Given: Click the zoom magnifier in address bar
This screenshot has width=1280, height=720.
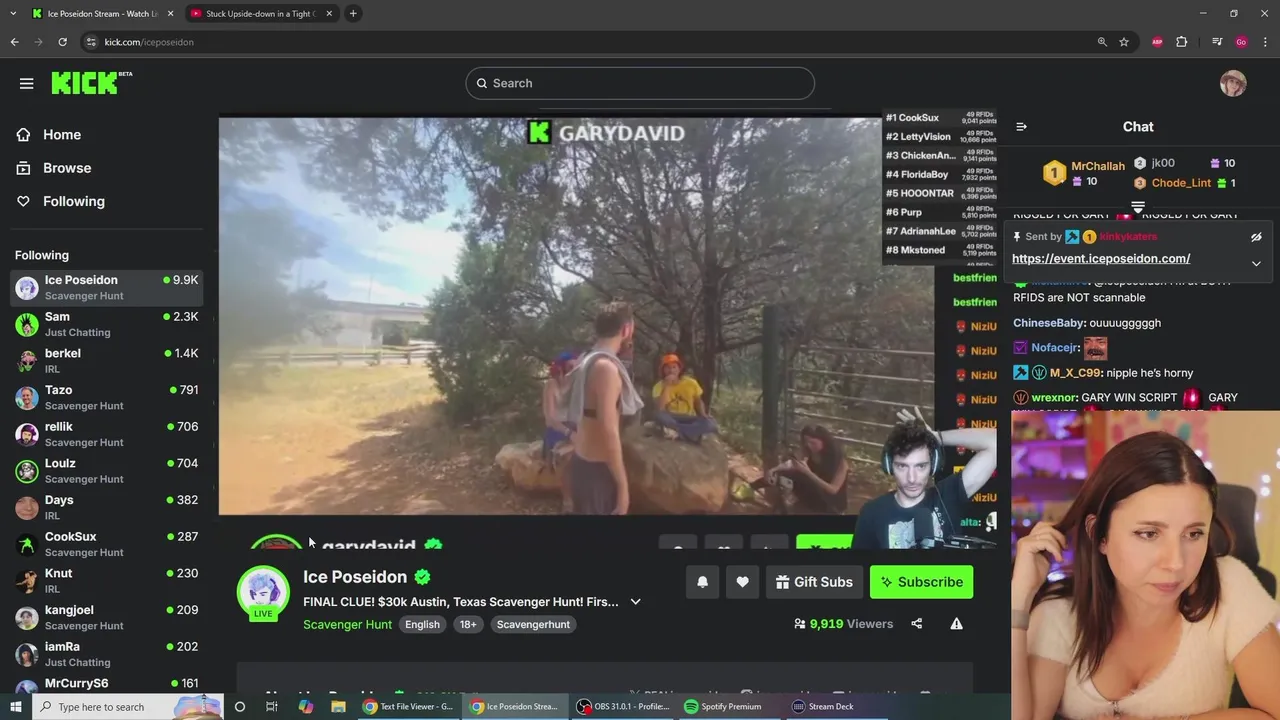Looking at the screenshot, I should pyautogui.click(x=1102, y=42).
